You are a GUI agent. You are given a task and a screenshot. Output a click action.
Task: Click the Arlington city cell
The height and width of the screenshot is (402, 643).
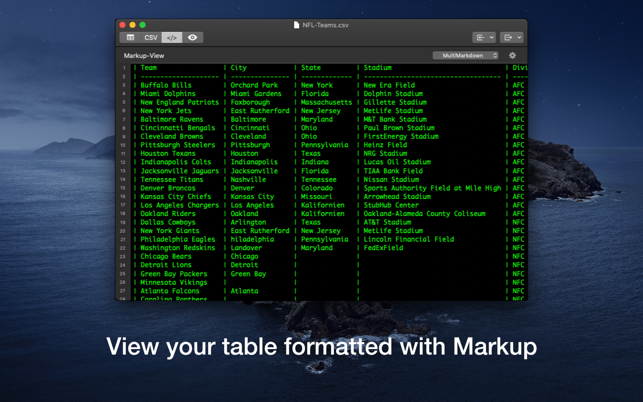coord(248,222)
